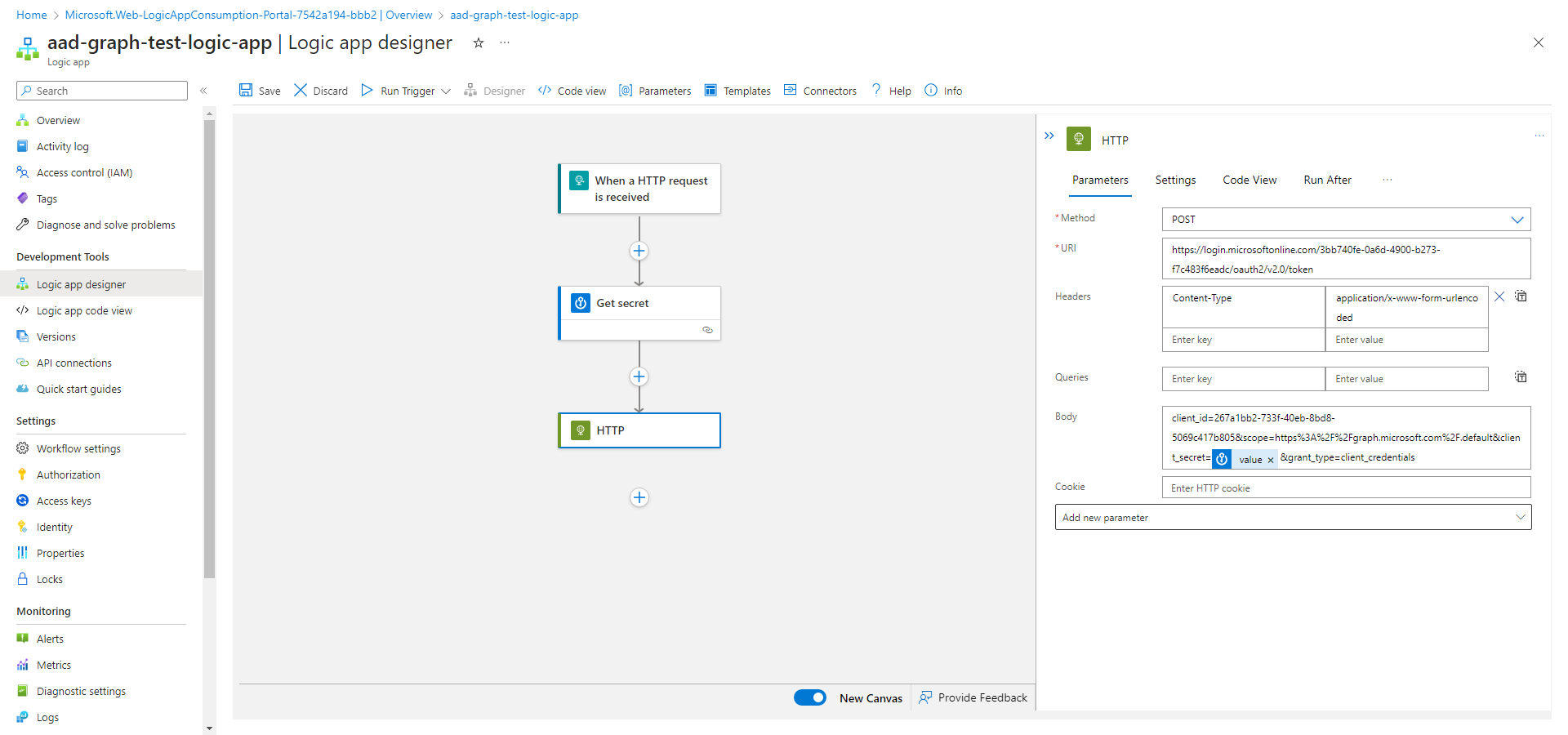Select the 'When a HTTP request is received' trigger
Image resolution: width=1568 pixels, height=735 pixels.
tap(639, 189)
